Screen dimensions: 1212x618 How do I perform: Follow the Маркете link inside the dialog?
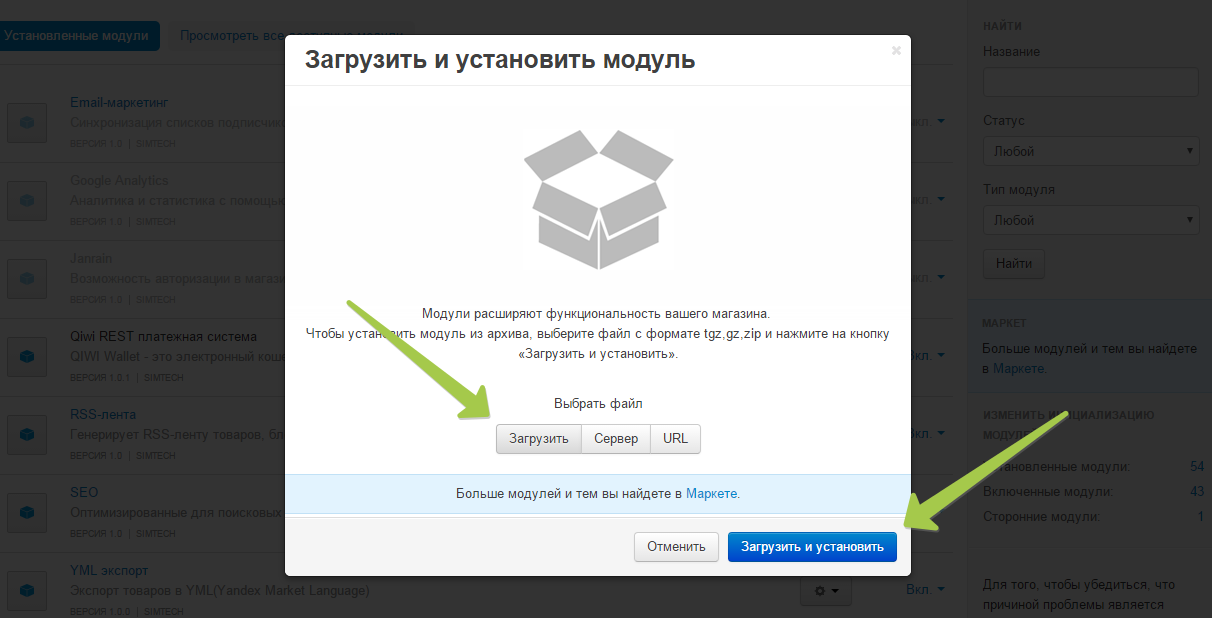coord(712,494)
